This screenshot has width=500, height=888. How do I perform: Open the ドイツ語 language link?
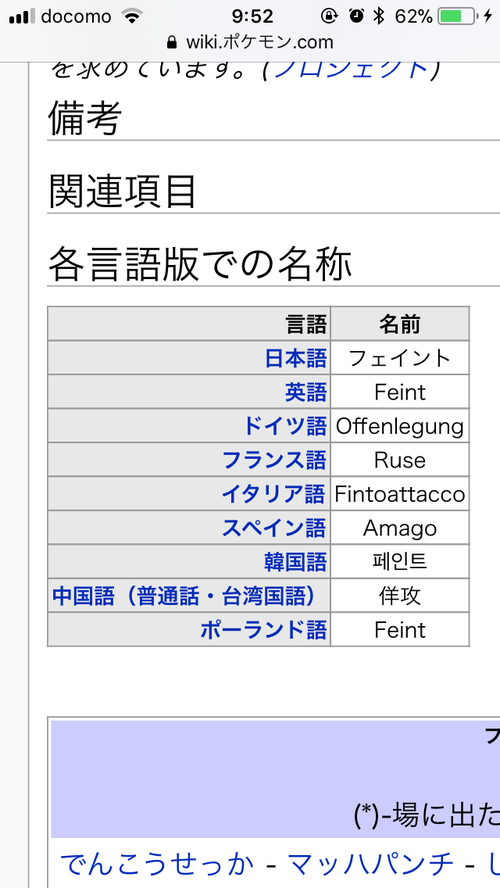(285, 426)
